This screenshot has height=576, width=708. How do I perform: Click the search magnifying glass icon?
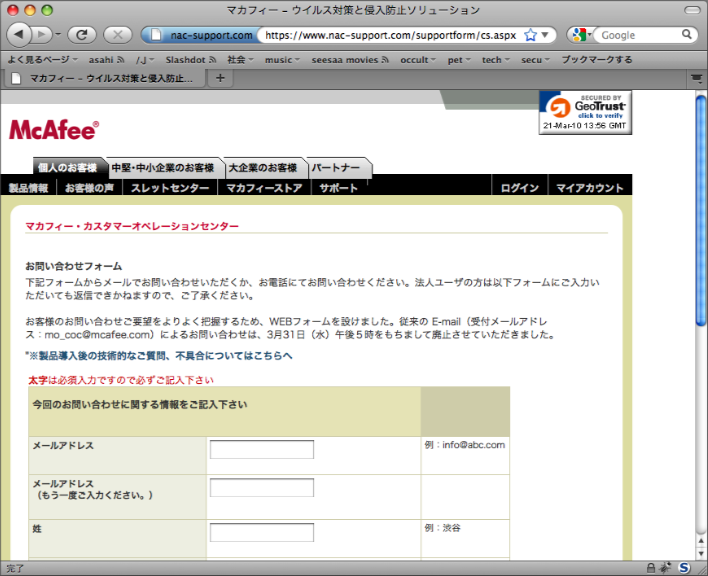click(686, 34)
